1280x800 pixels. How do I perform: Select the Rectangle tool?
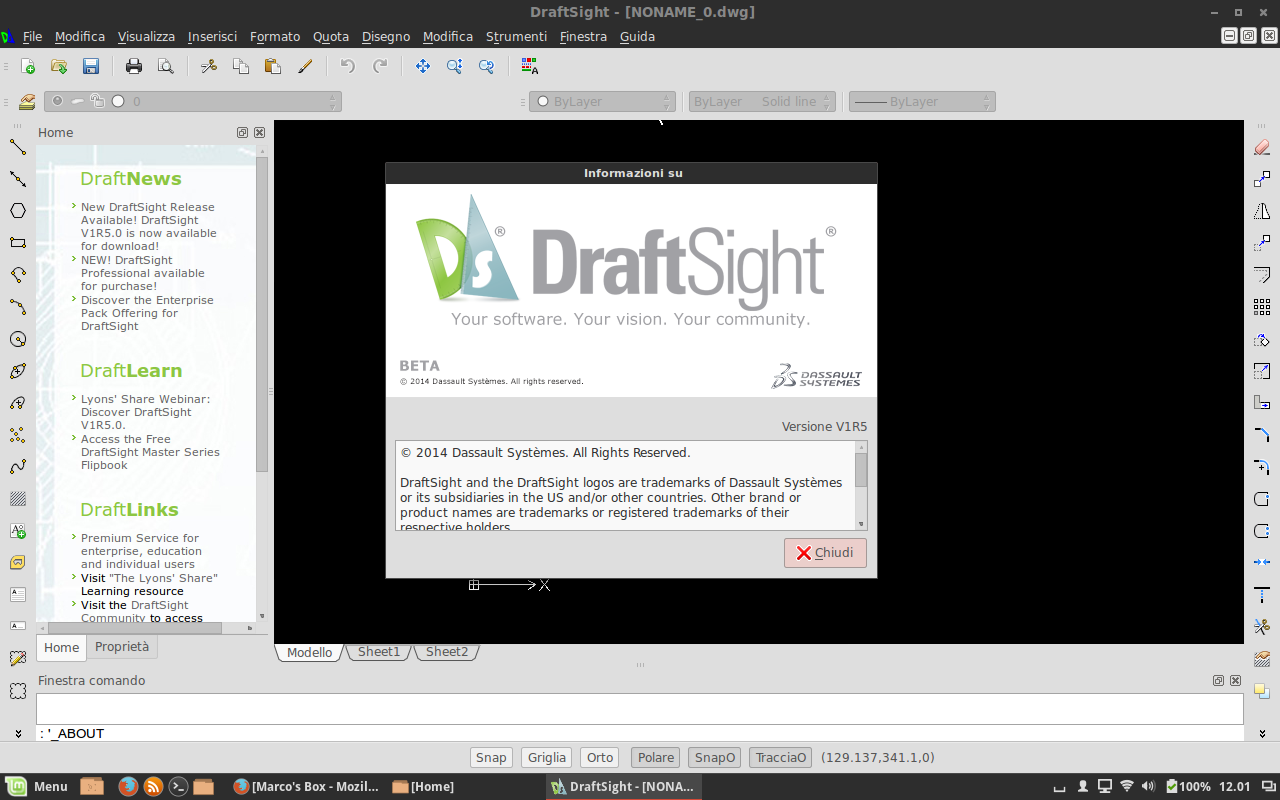point(18,243)
